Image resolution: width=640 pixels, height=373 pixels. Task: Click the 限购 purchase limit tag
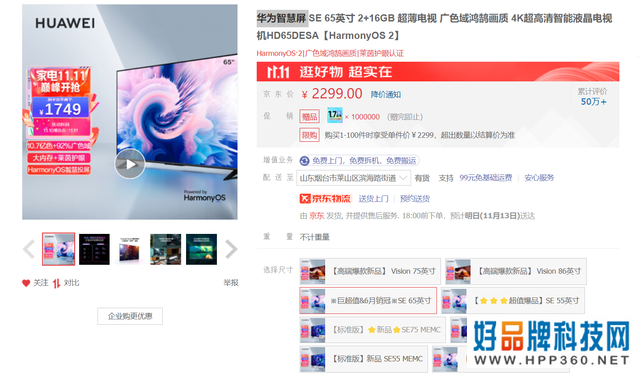[309, 135]
